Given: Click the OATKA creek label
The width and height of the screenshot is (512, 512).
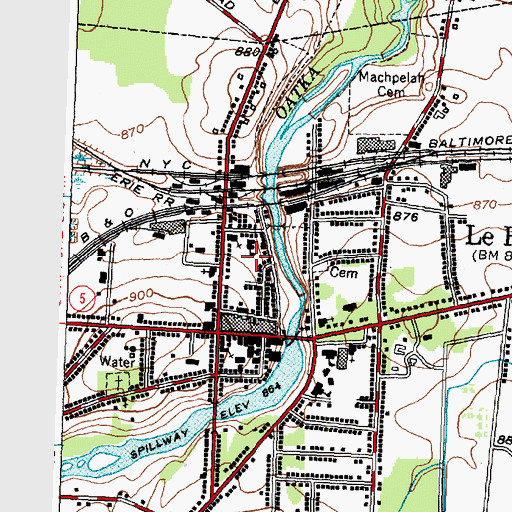Looking at the screenshot, I should click(x=299, y=92).
